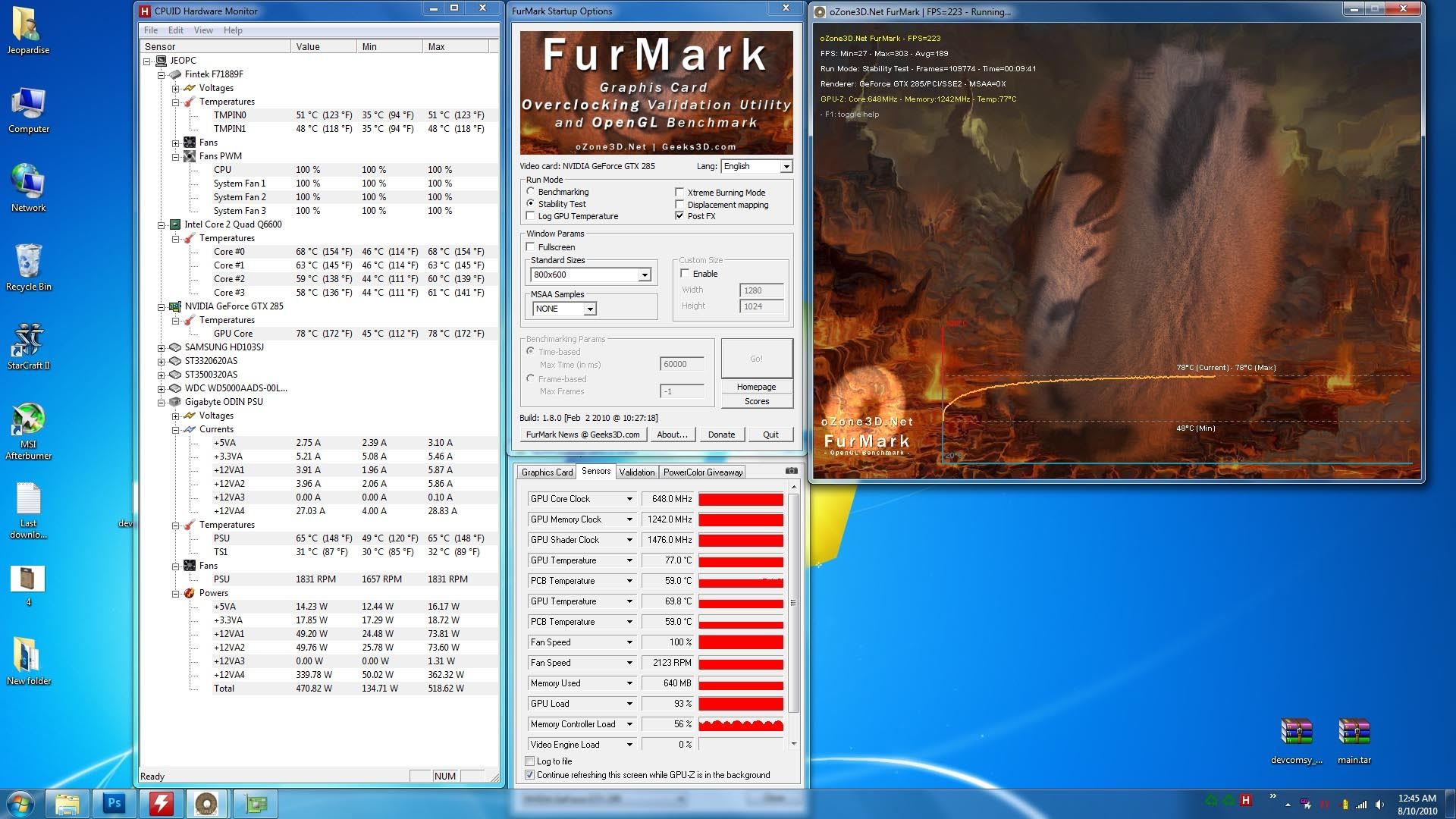1456x819 pixels.
Task: Open the View menu in Hardware Monitor
Action: (x=203, y=30)
